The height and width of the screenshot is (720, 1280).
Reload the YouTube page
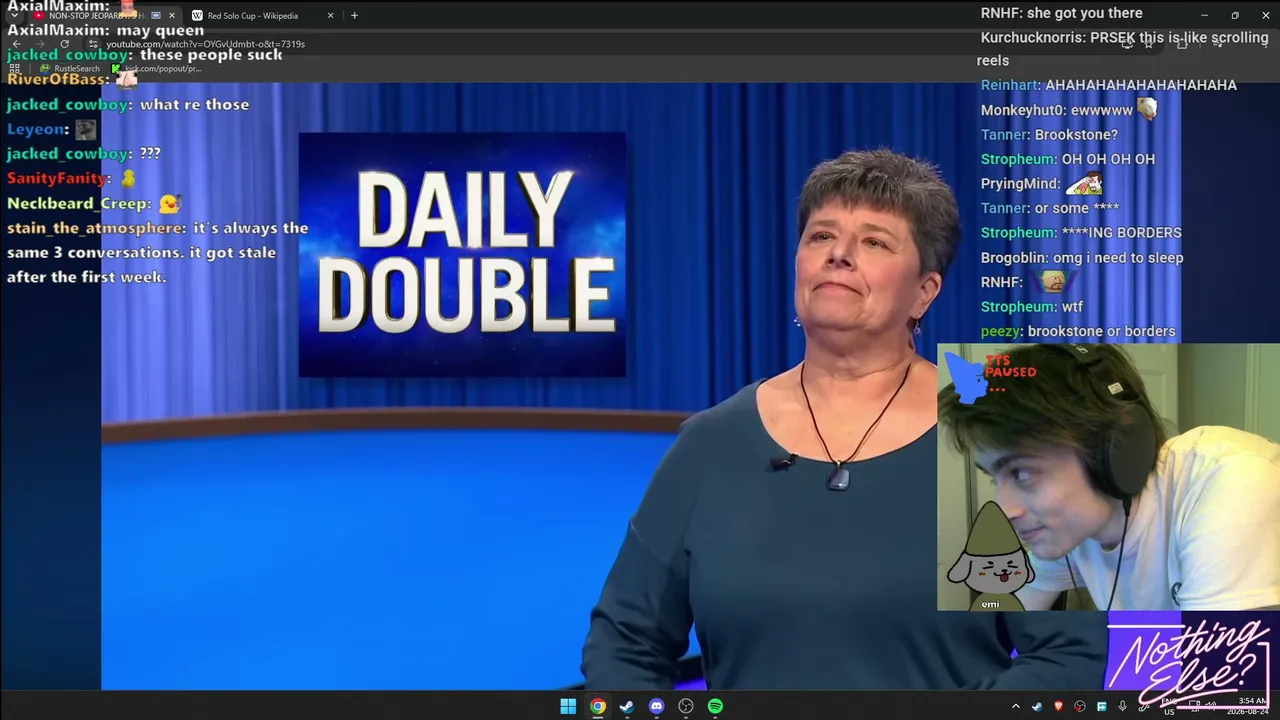65,44
